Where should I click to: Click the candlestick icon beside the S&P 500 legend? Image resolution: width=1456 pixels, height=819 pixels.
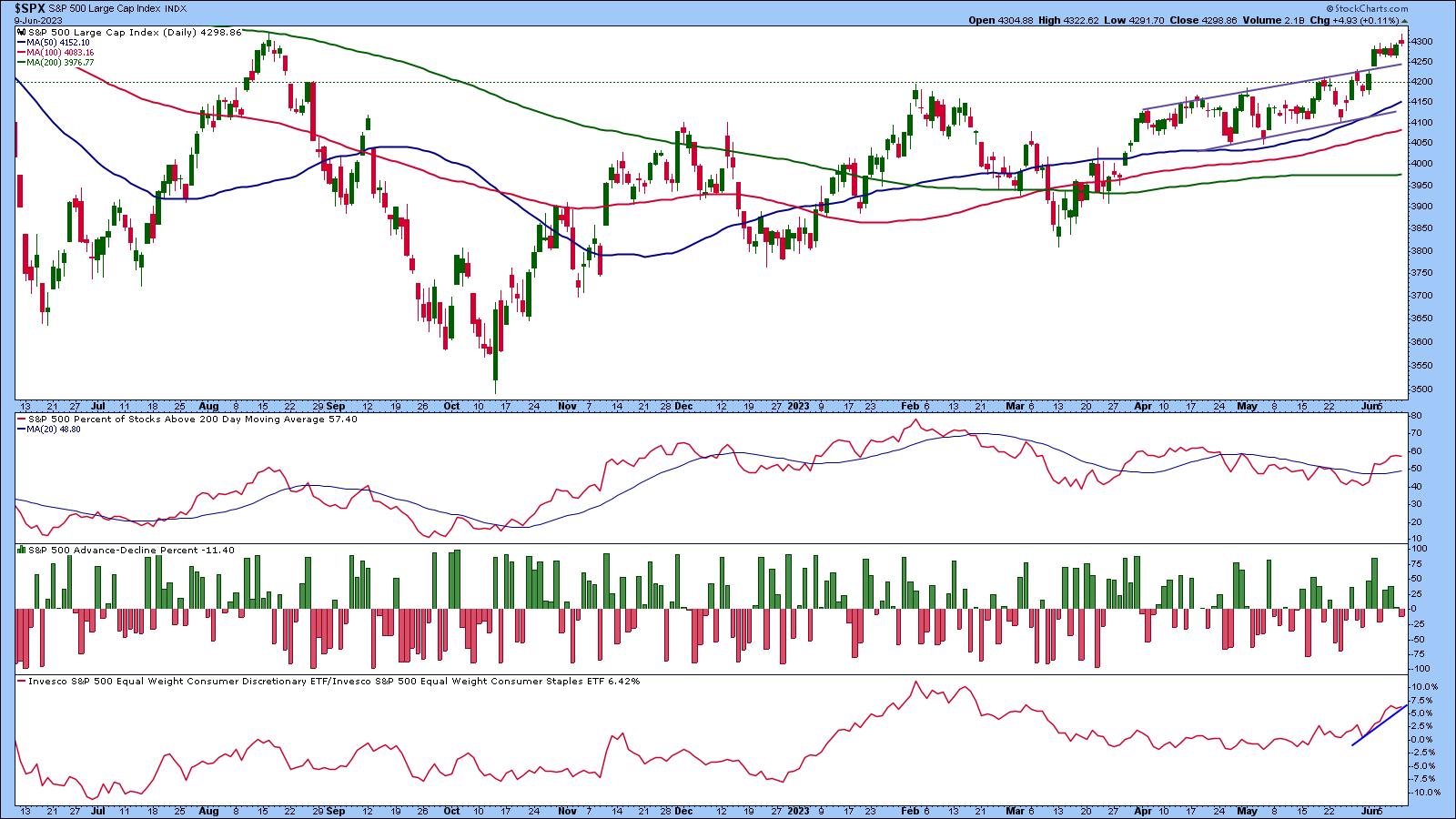click(20, 32)
